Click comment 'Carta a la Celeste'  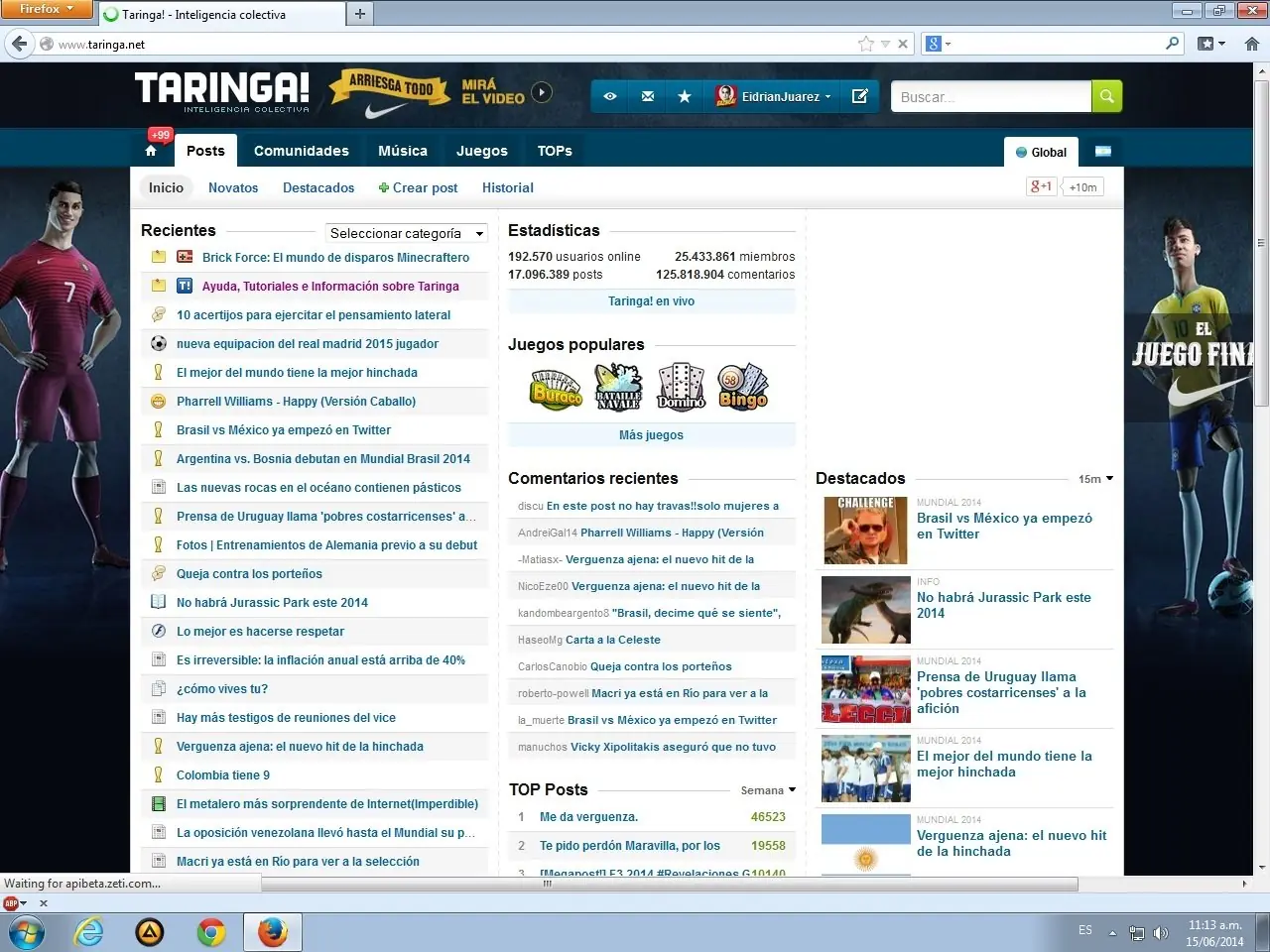[613, 640]
